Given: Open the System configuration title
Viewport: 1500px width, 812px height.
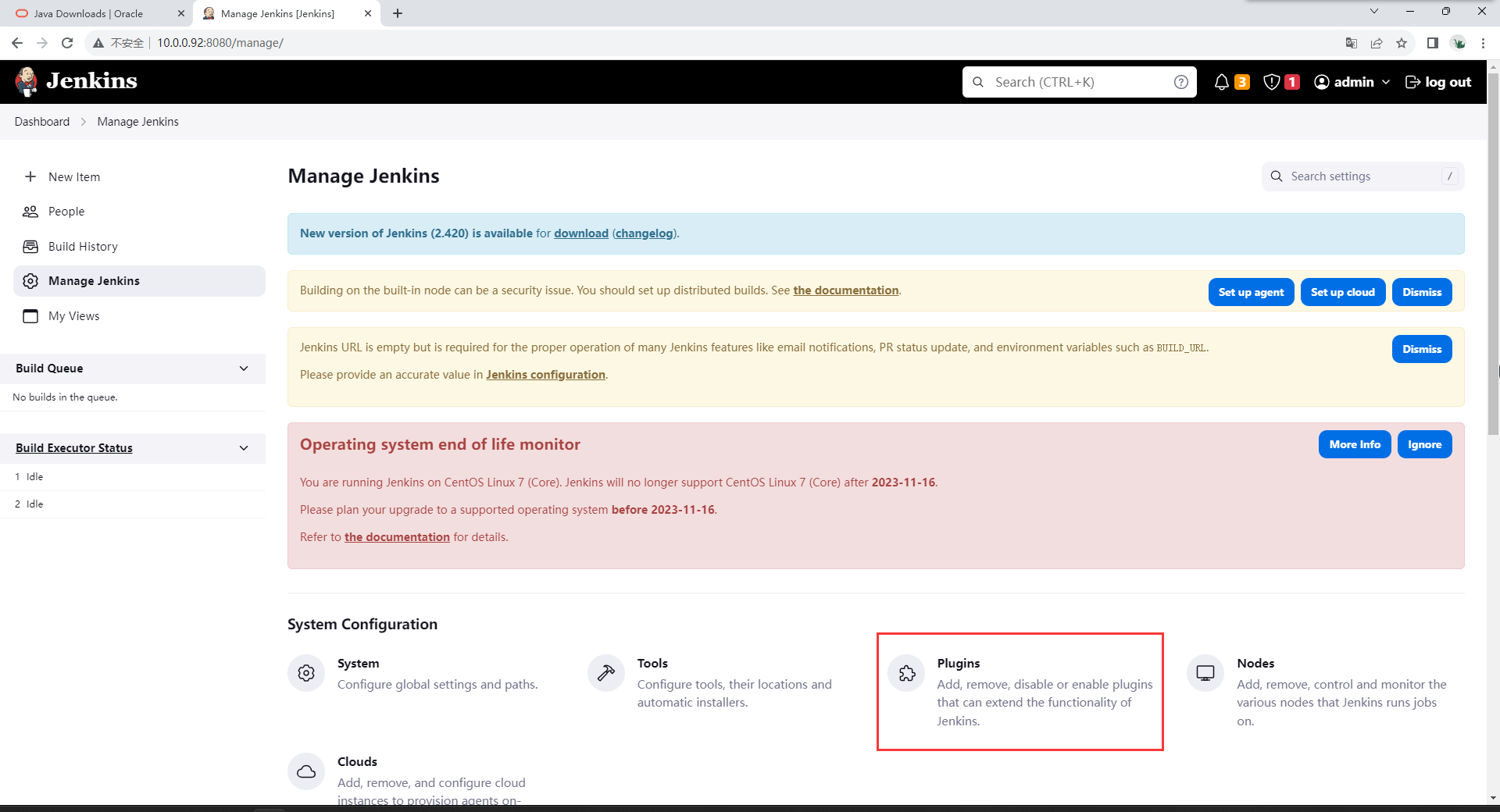Looking at the screenshot, I should (x=358, y=663).
